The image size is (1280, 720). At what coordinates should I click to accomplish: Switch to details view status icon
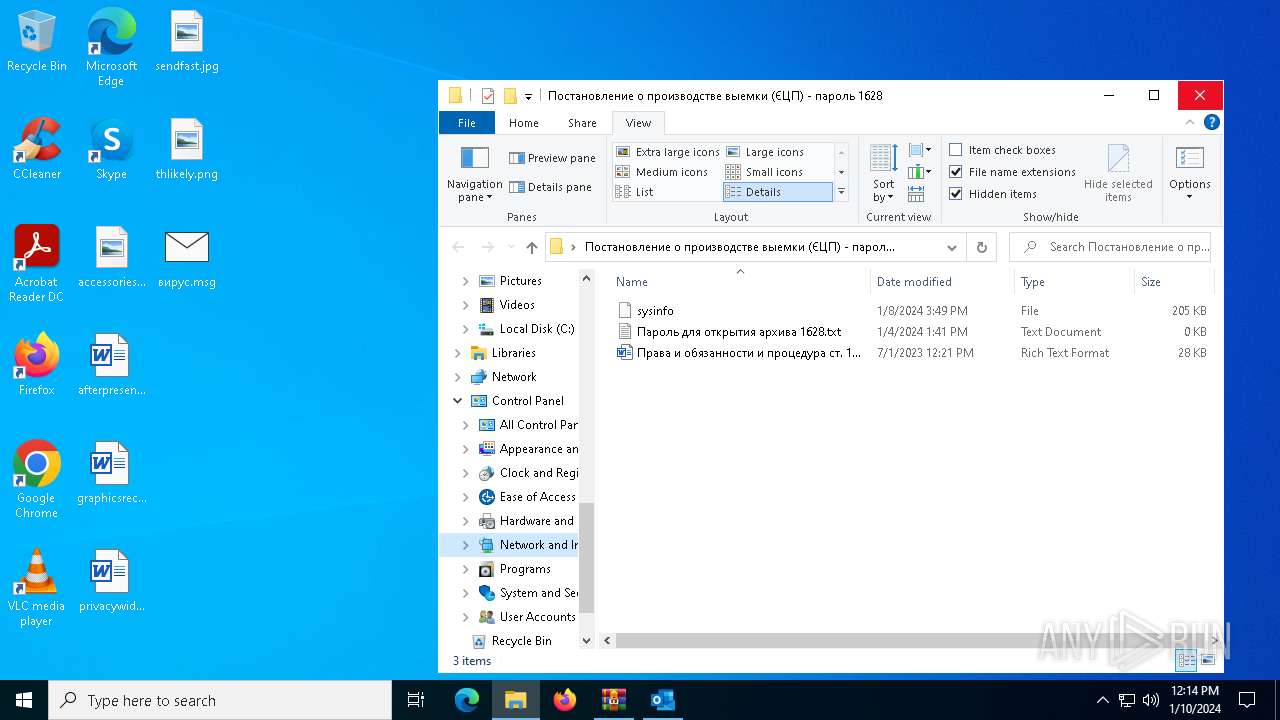pos(1186,660)
